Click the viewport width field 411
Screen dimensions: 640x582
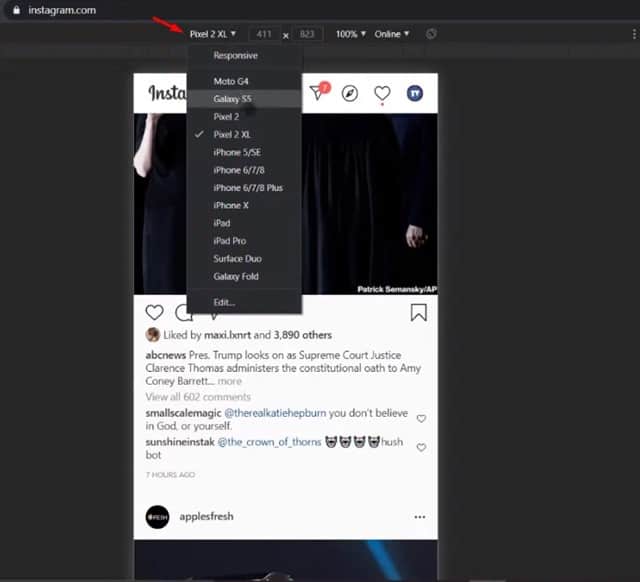(264, 34)
